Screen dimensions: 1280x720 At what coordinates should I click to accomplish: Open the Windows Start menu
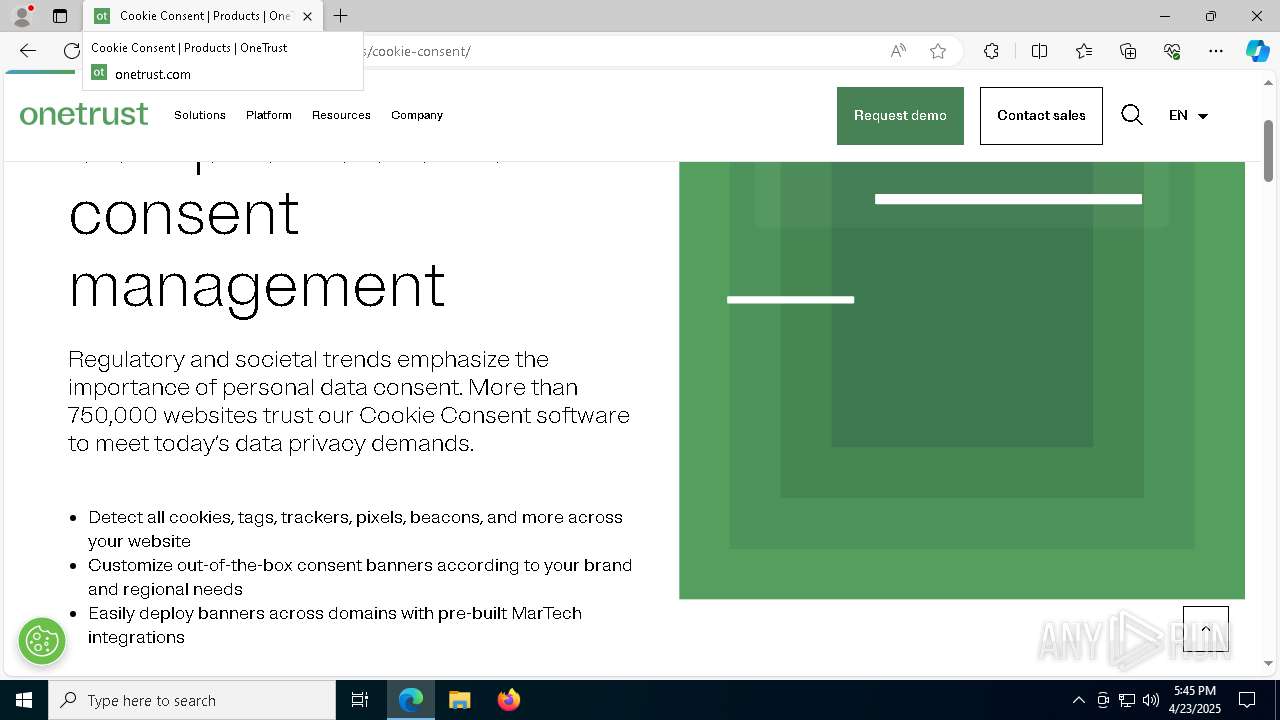(24, 700)
